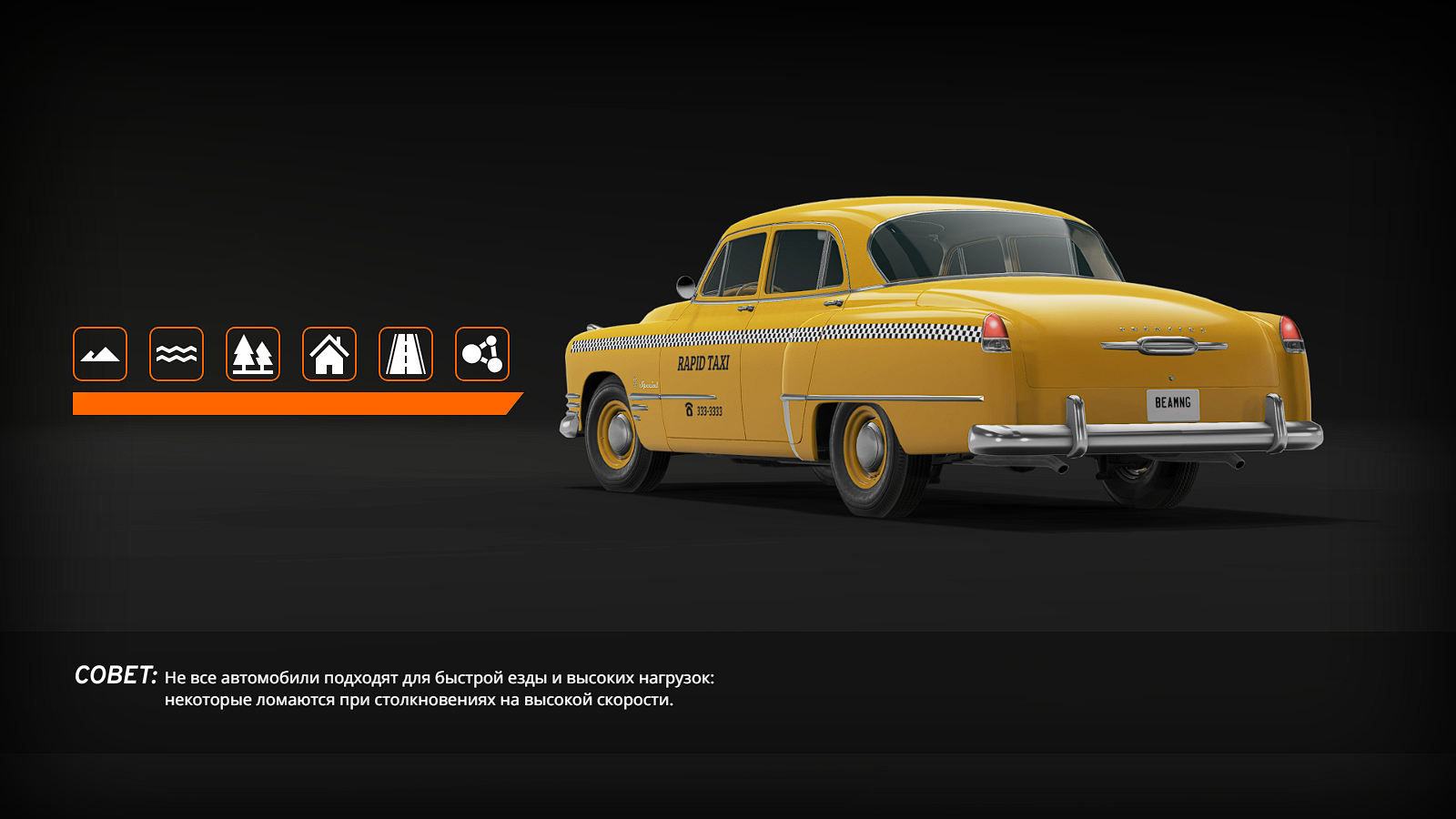Click the yellow taxi car image
1456x819 pixels.
[941, 357]
